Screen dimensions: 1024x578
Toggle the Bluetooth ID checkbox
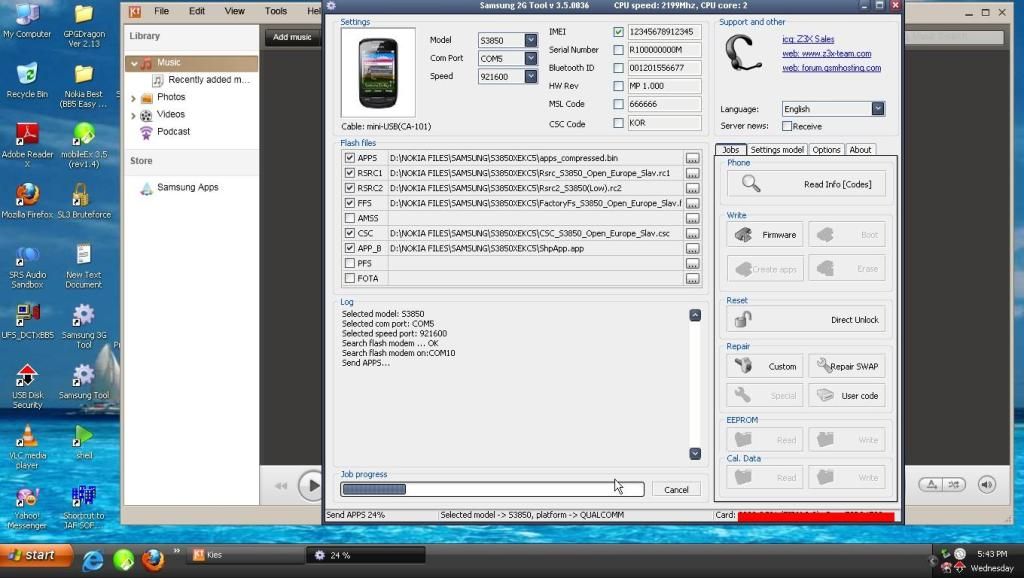tap(618, 68)
